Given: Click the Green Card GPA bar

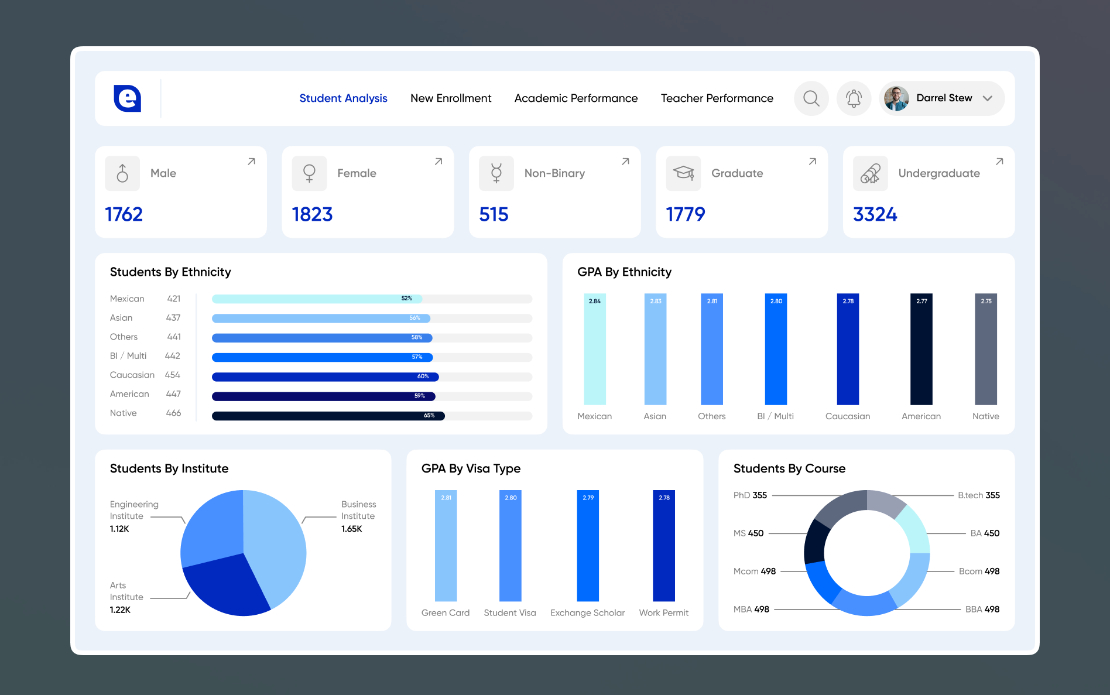Looking at the screenshot, I should pos(446,546).
